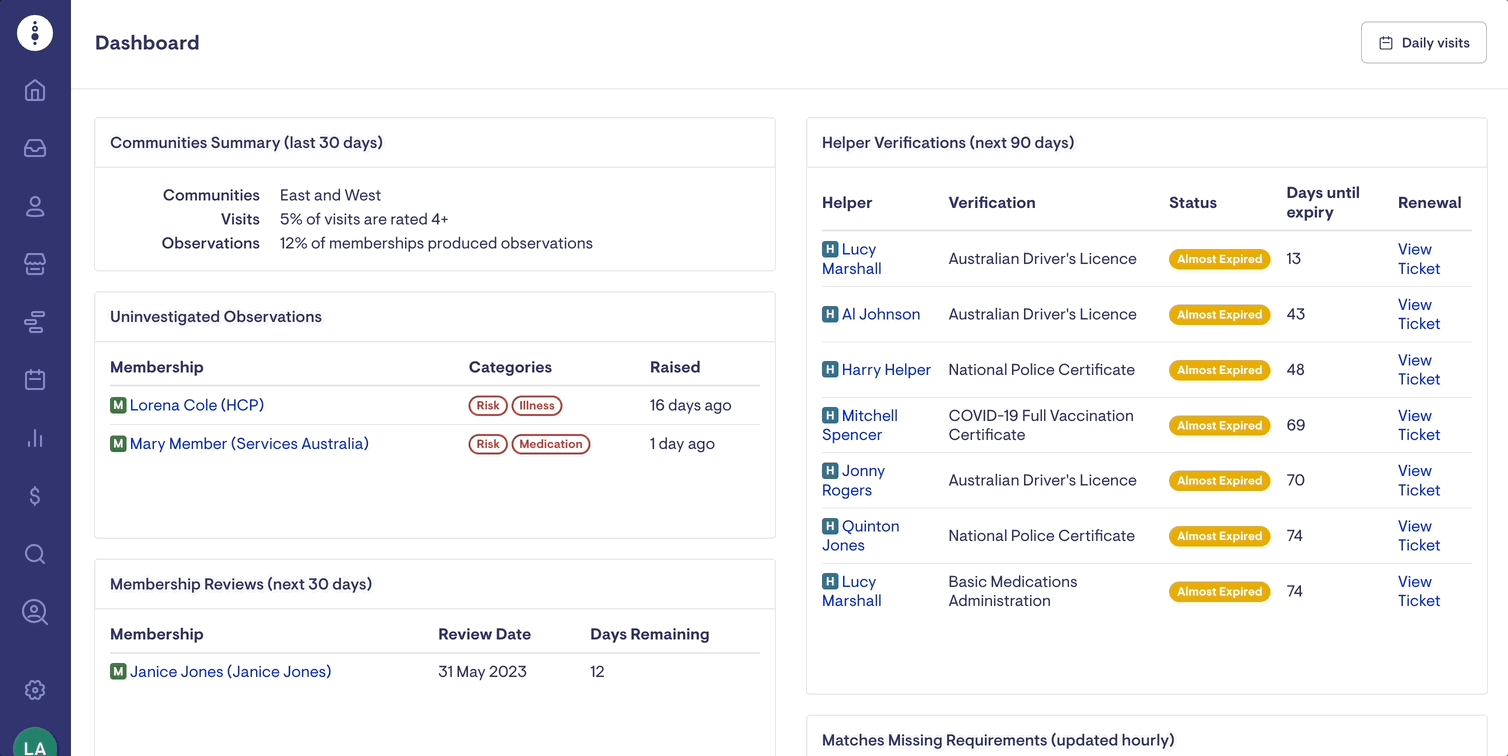Click the person search icon in sidebar
The width and height of the screenshot is (1508, 756).
pos(35,612)
